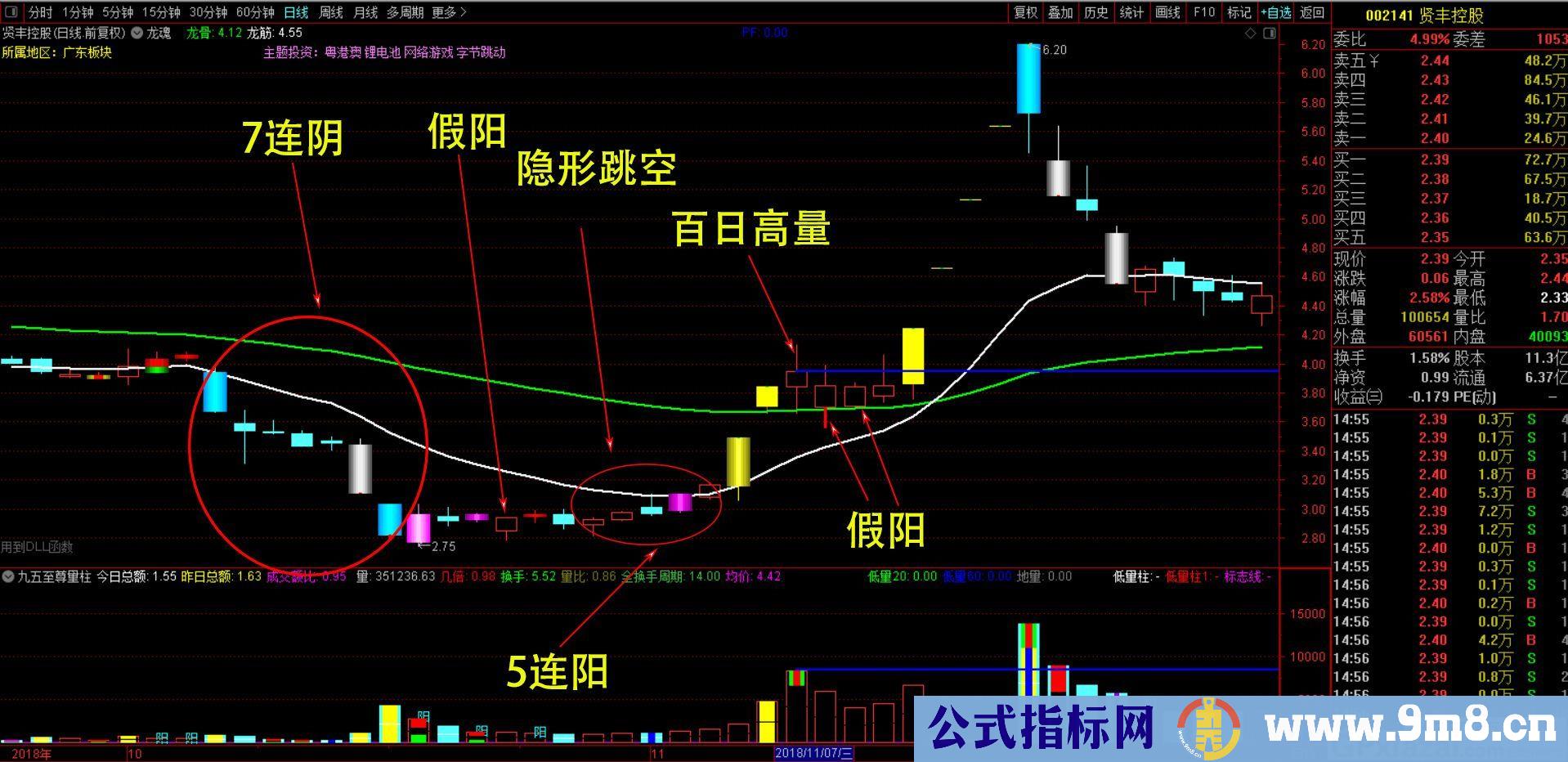Click the 15000 volume axis label
The height and width of the screenshot is (762, 1568).
coord(1306,614)
